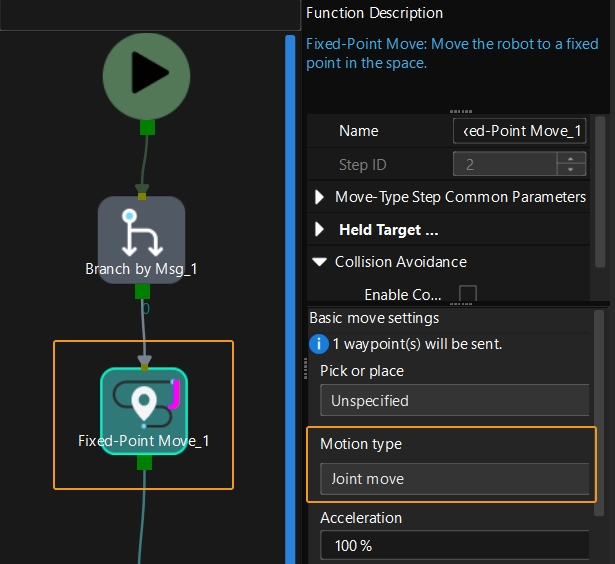Image resolution: width=615 pixels, height=564 pixels.
Task: Select the Fixed-Point Move_1 step node
Action: click(144, 411)
